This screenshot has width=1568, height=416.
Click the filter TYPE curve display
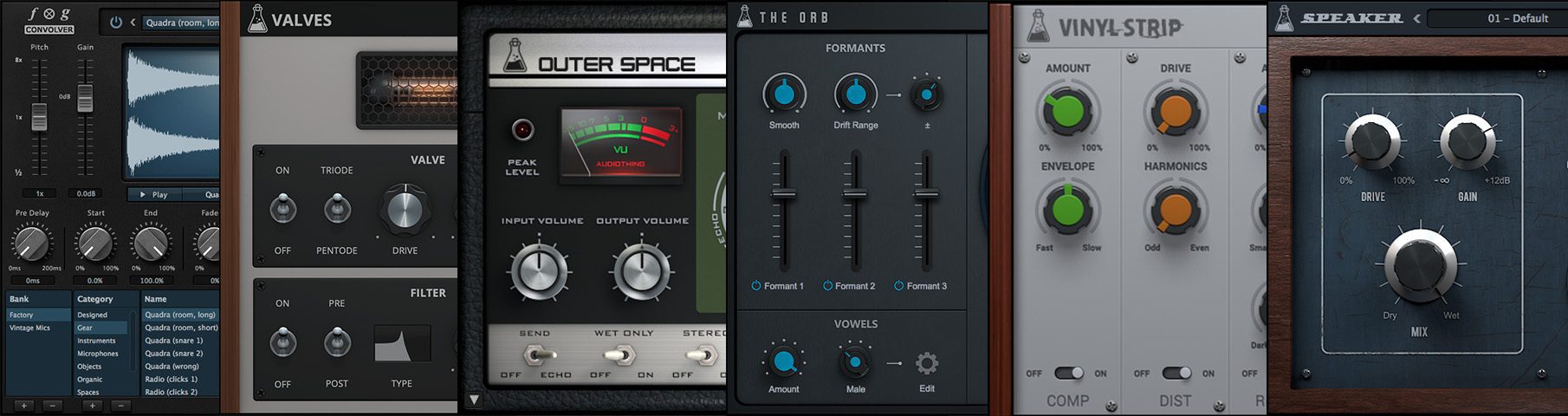click(x=403, y=343)
